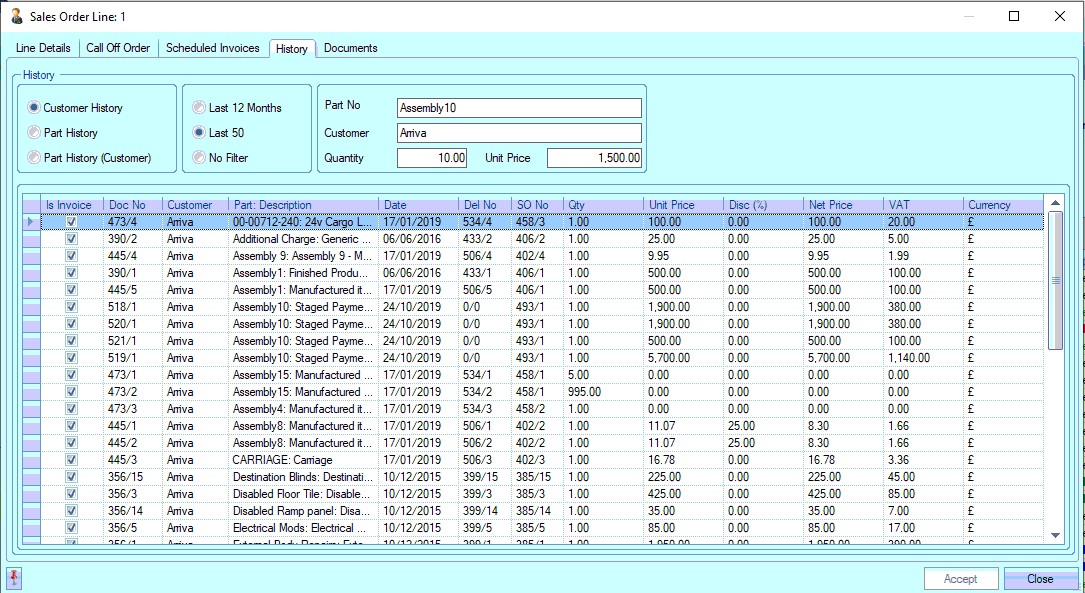The height and width of the screenshot is (593, 1085).
Task: Open the Documents tab
Action: click(x=350, y=48)
